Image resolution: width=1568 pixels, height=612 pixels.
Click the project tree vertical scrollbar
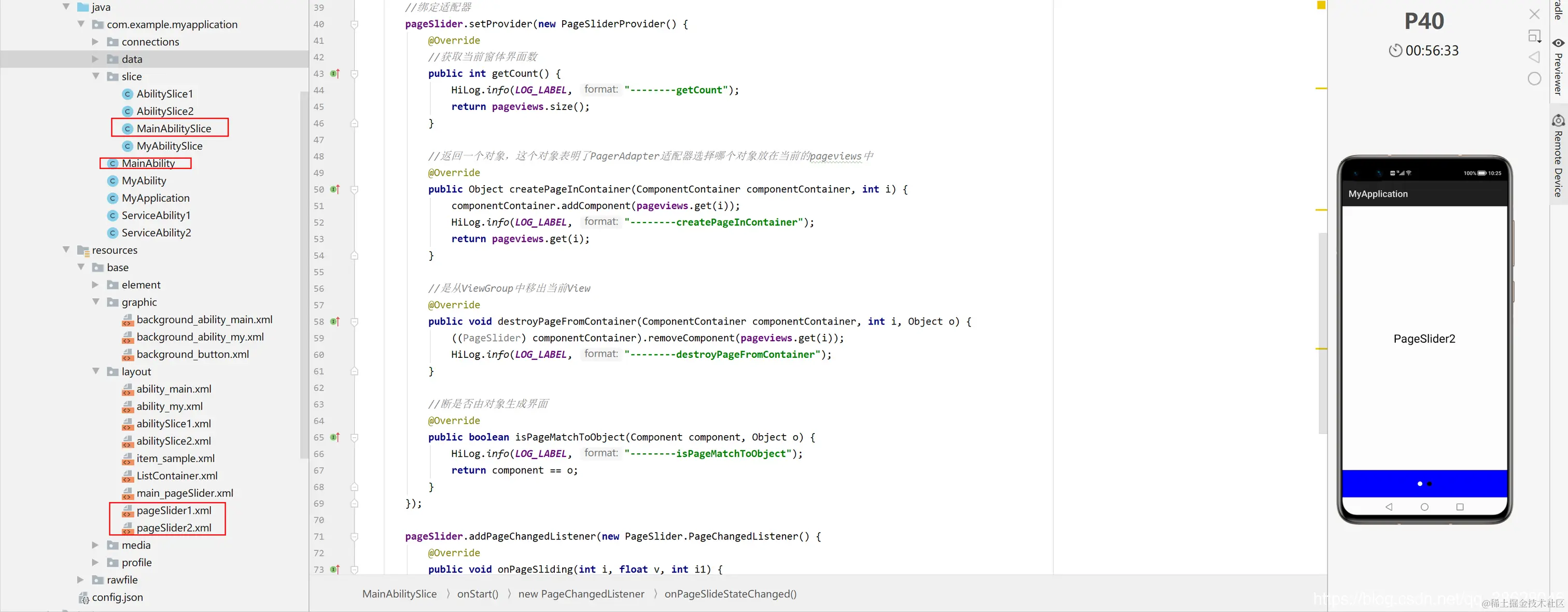304,274
